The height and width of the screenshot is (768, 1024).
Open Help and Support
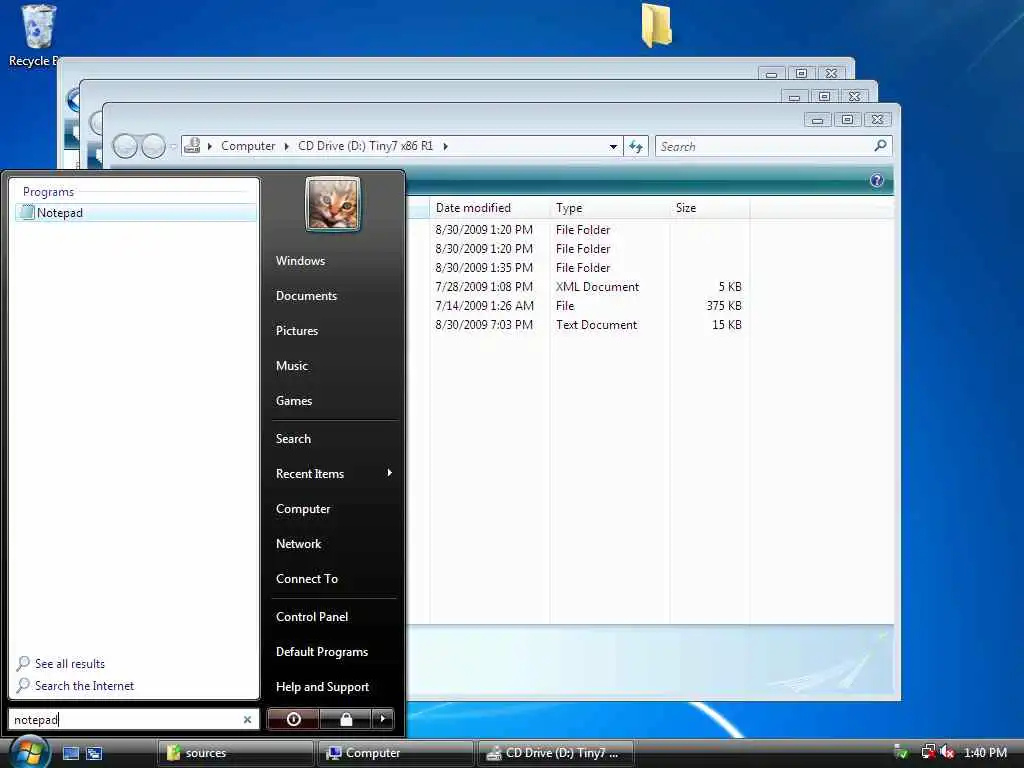pos(322,687)
